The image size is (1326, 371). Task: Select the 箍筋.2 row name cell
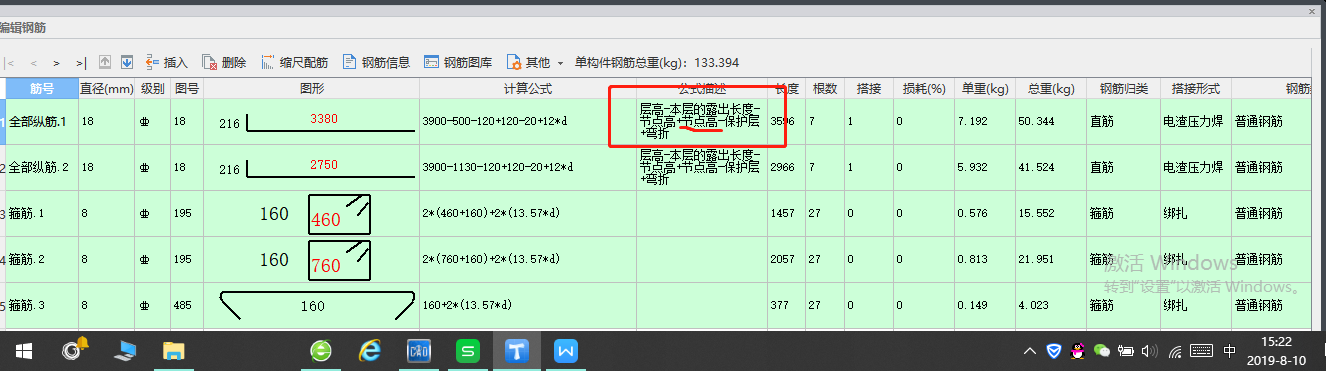point(41,260)
